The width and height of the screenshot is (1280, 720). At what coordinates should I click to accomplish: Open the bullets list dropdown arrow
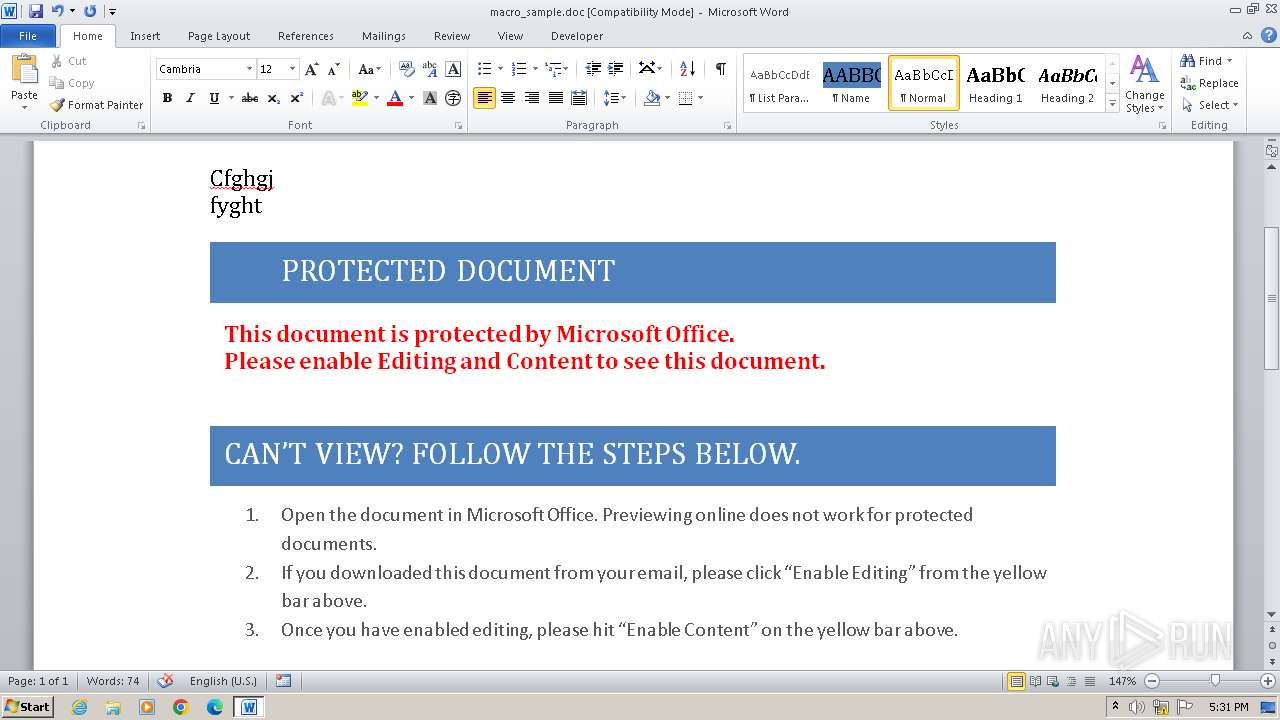pyautogui.click(x=502, y=69)
